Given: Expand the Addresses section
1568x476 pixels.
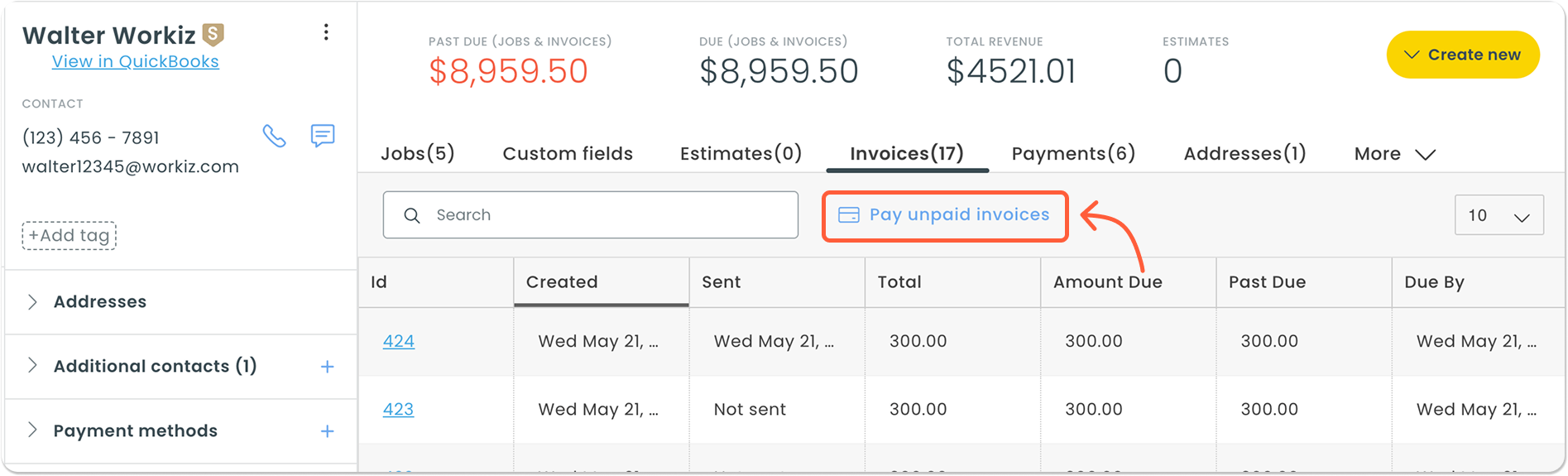Looking at the screenshot, I should (x=180, y=302).
